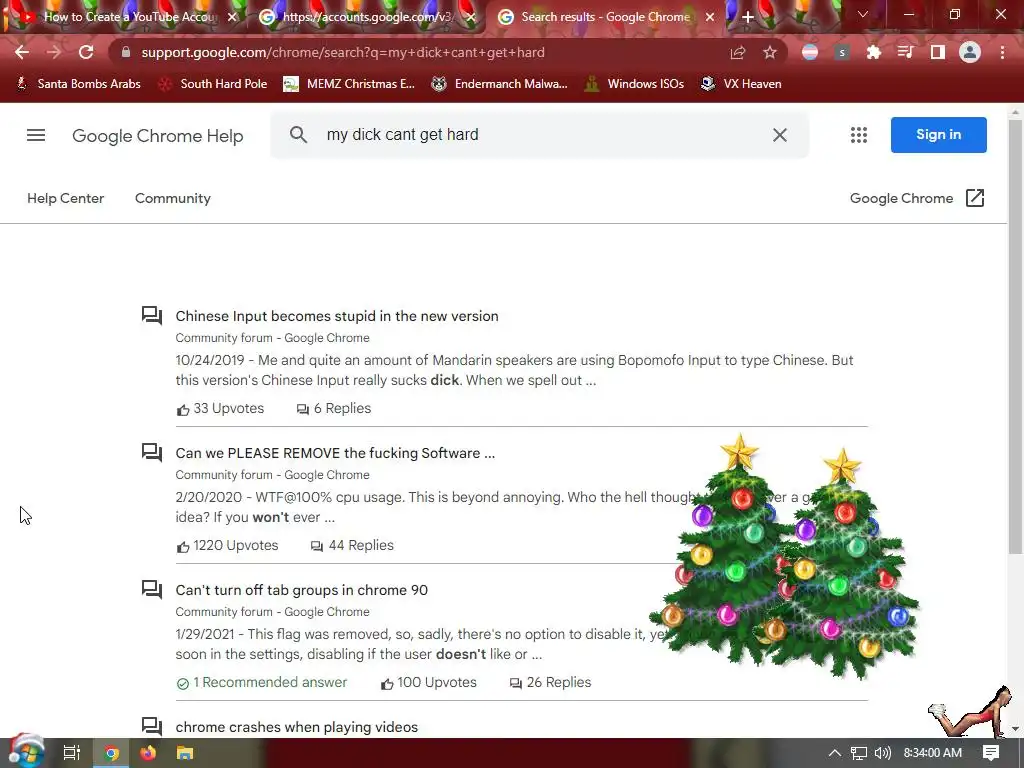The image size is (1024, 768).
Task: Open 'chrome crashes when playing videos' result
Action: (x=296, y=727)
